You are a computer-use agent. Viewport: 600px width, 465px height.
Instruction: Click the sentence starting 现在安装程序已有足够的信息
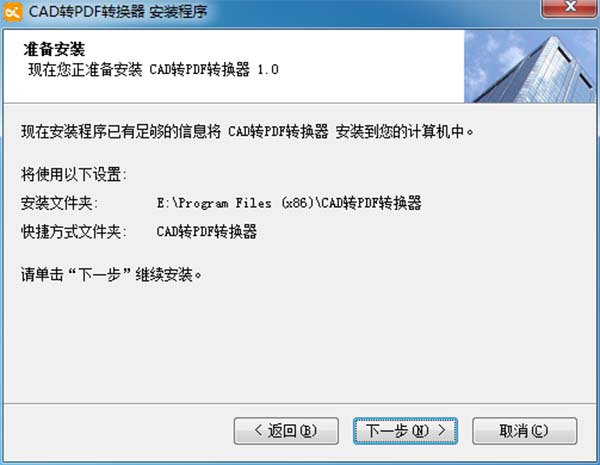248,132
